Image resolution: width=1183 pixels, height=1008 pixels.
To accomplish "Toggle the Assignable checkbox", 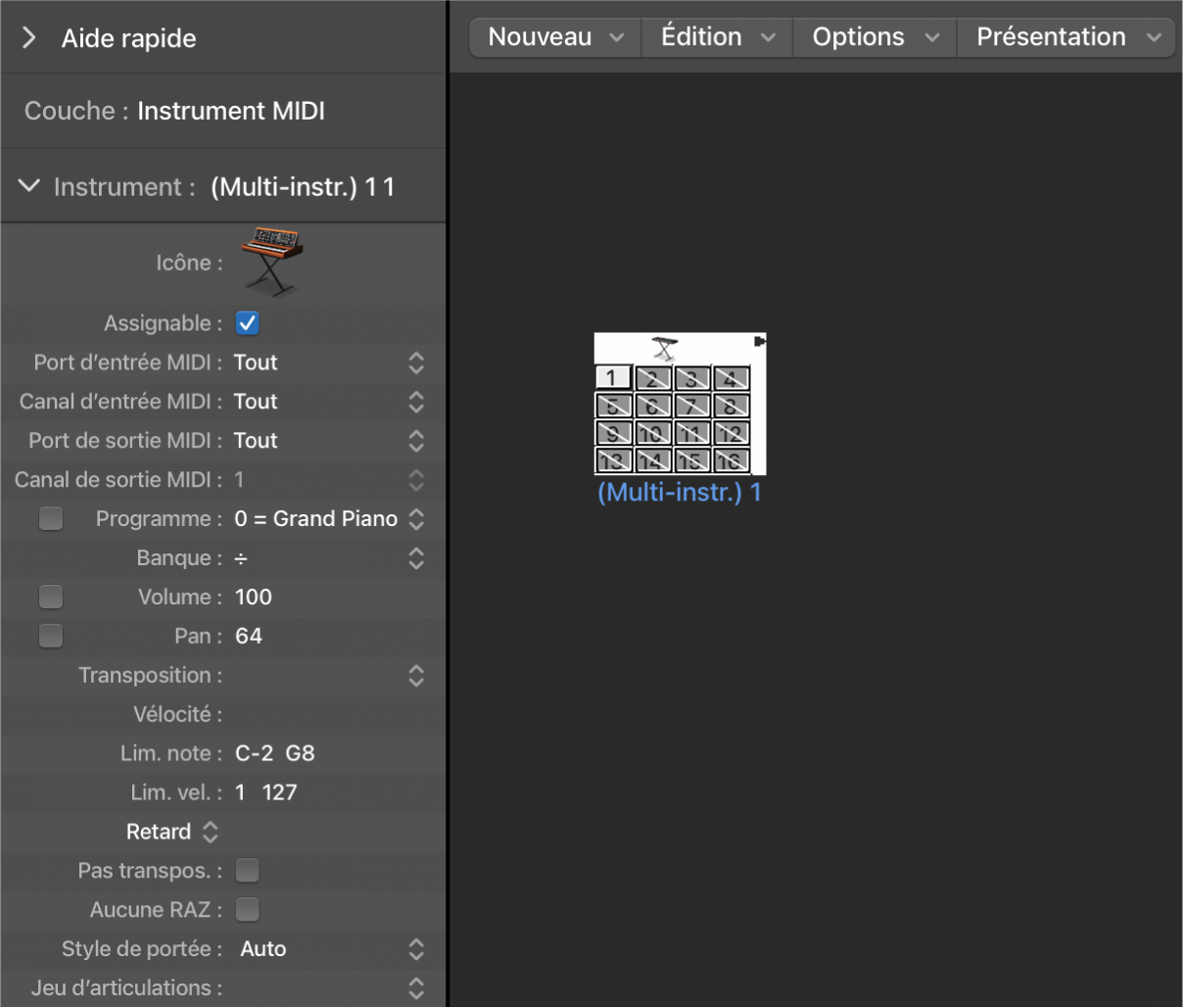I will 248,323.
